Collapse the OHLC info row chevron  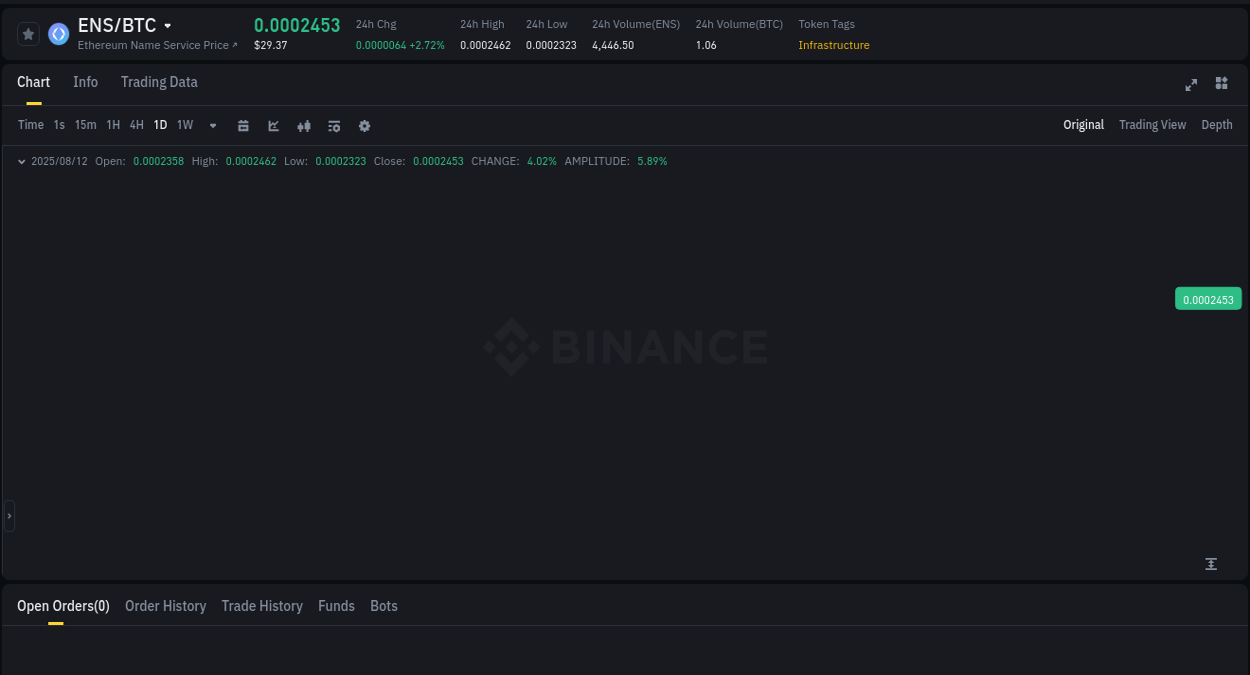(x=21, y=161)
